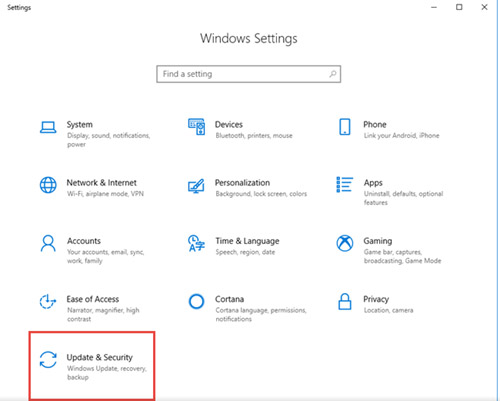Click 'Bluetooth, printers, mouse' description

(x=254, y=136)
